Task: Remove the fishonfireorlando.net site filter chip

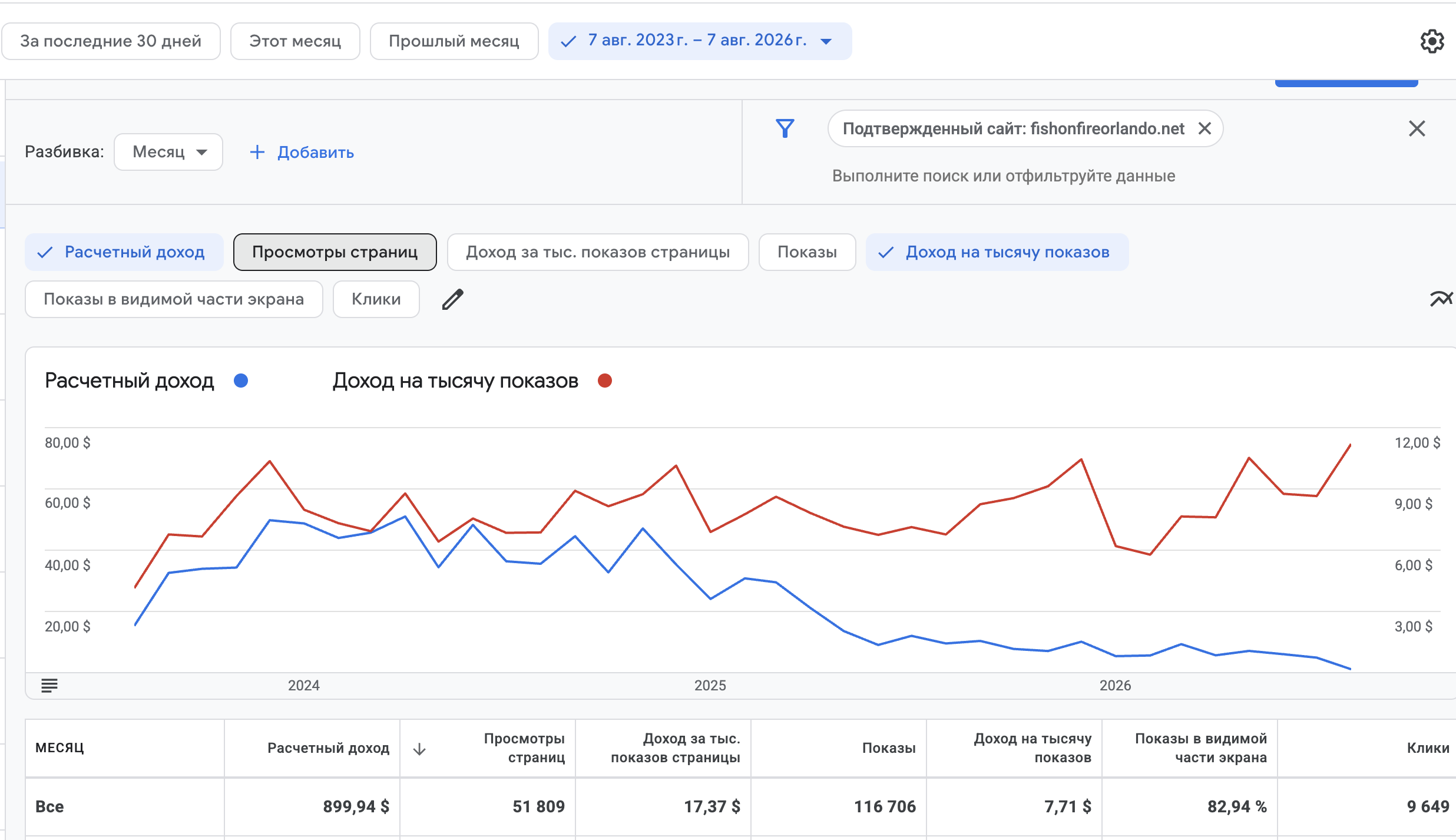Action: coord(1205,128)
